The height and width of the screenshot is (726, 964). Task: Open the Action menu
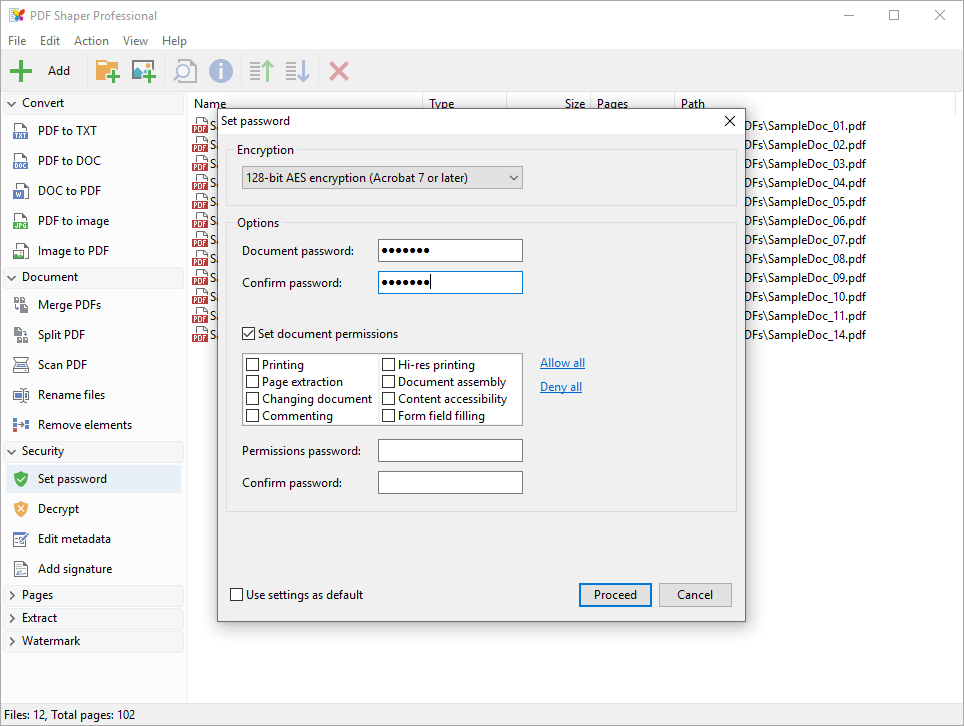tap(91, 41)
